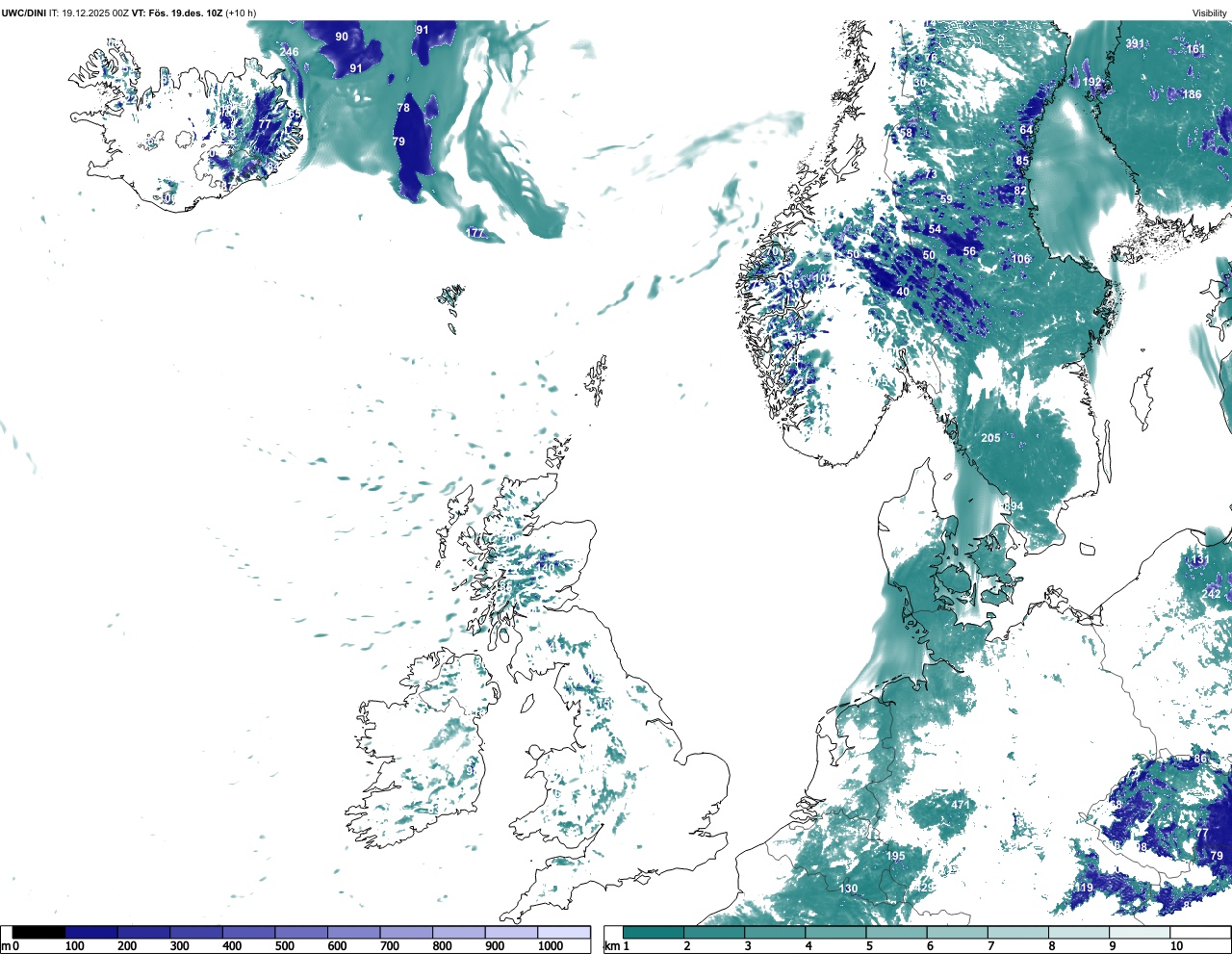Select the 100–200 m dark navy legend swatch
The image size is (1232, 954).
[91, 932]
